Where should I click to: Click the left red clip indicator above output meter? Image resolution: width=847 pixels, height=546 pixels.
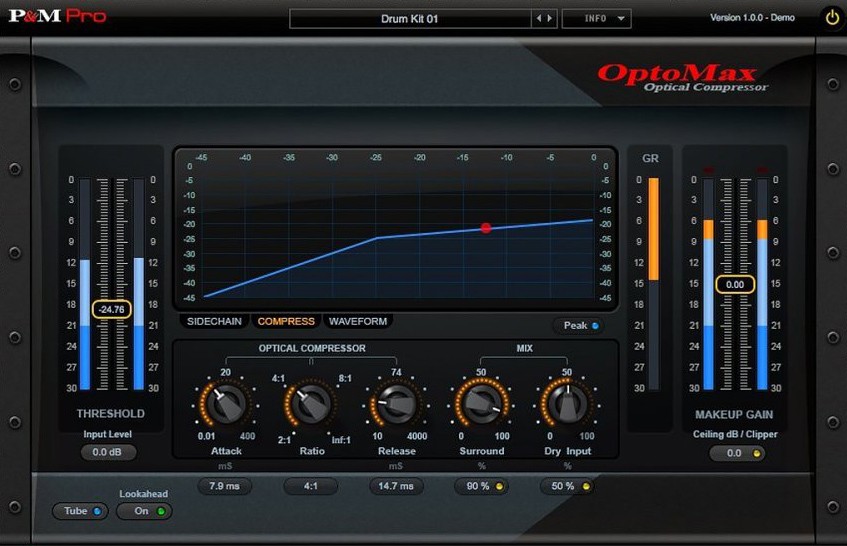tap(708, 171)
